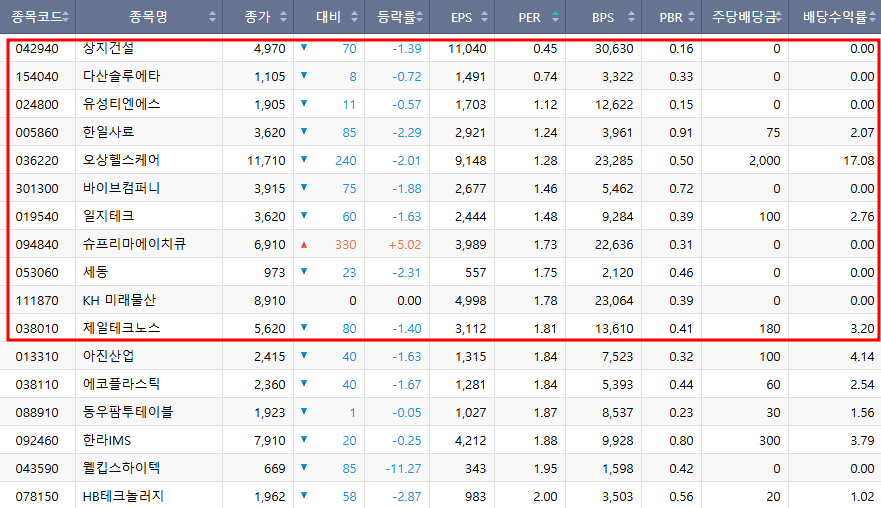Click stock code 078150
The image size is (881, 508).
[37, 497]
